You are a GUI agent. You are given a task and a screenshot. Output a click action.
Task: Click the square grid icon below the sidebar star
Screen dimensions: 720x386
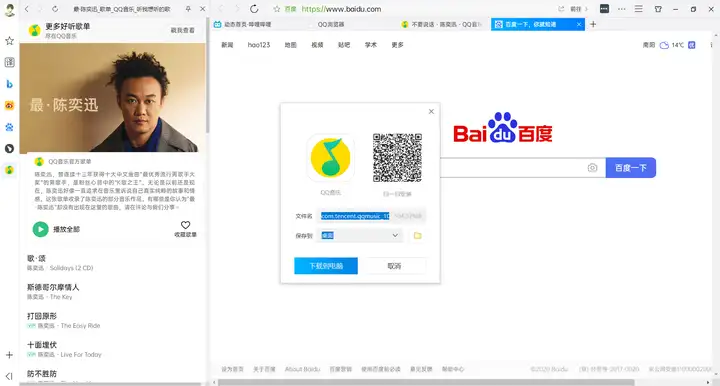click(x=9, y=62)
